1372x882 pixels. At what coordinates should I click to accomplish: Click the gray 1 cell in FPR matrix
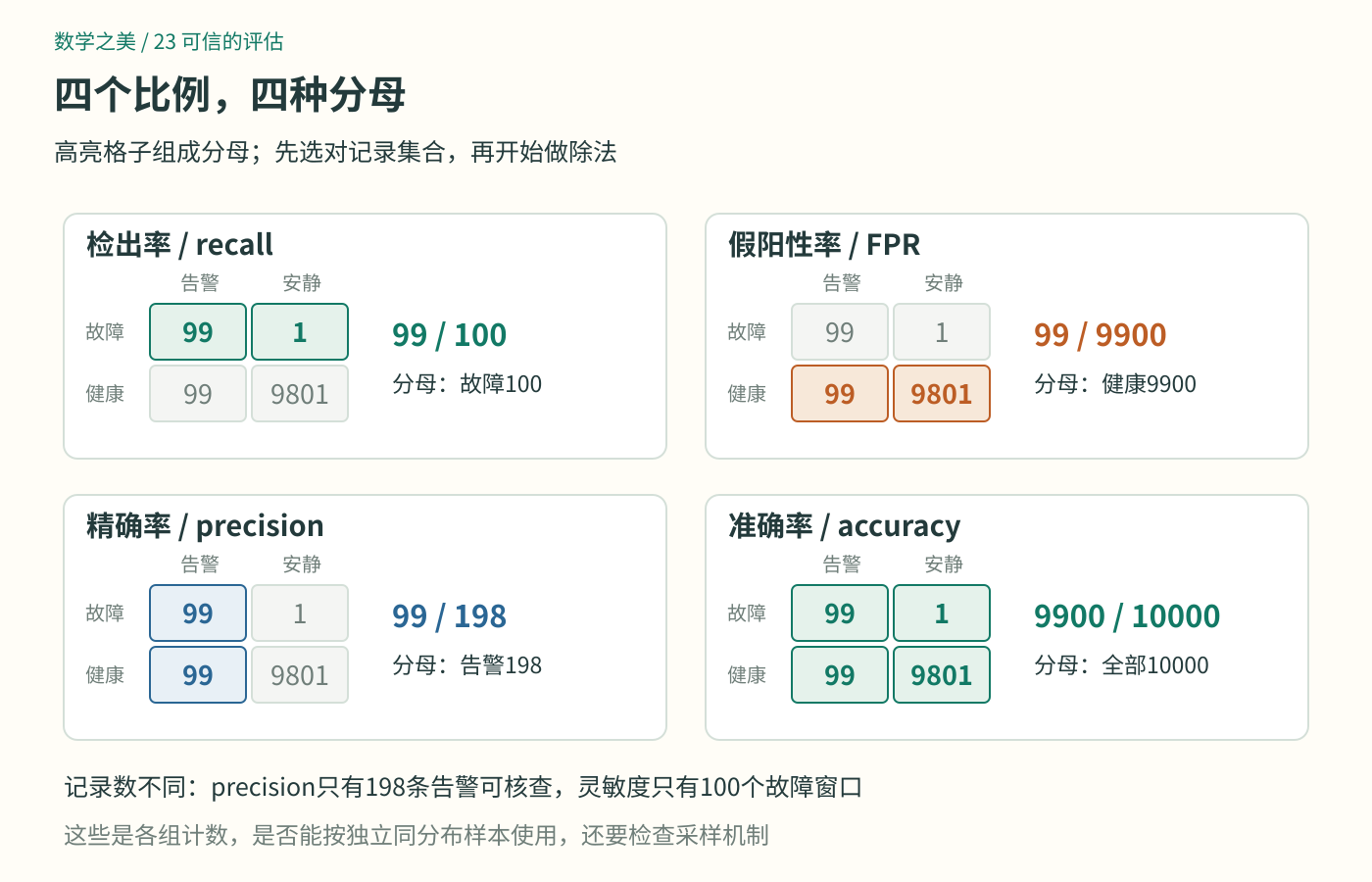[x=942, y=332]
